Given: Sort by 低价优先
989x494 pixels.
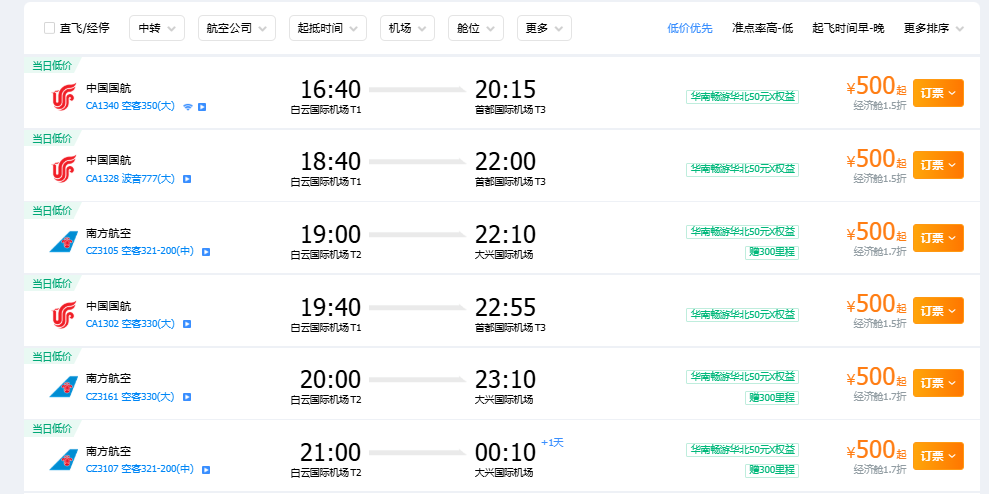Looking at the screenshot, I should (690, 28).
